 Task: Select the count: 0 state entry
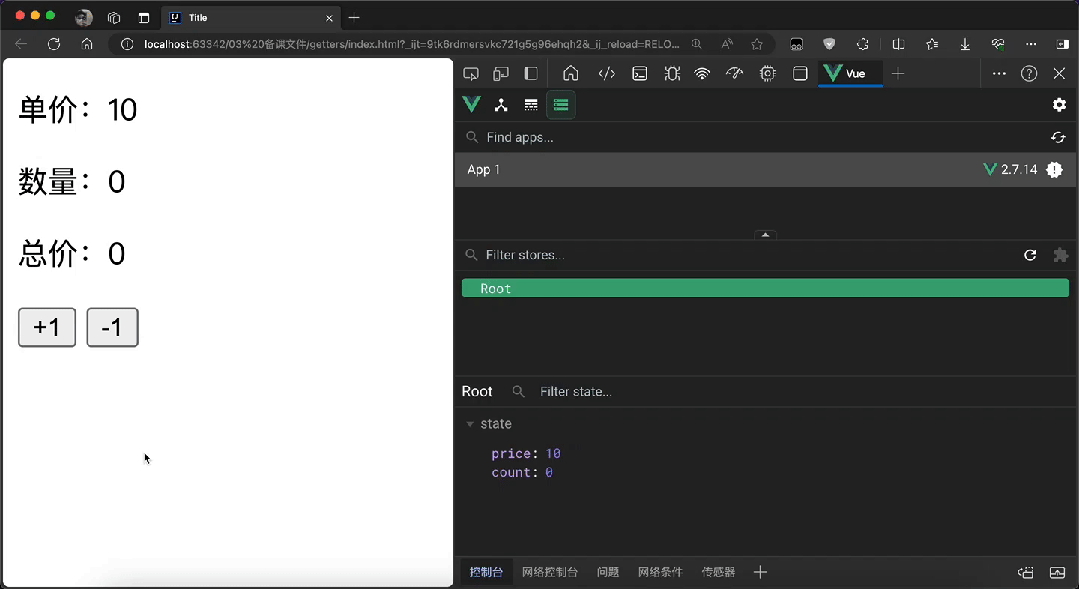522,473
